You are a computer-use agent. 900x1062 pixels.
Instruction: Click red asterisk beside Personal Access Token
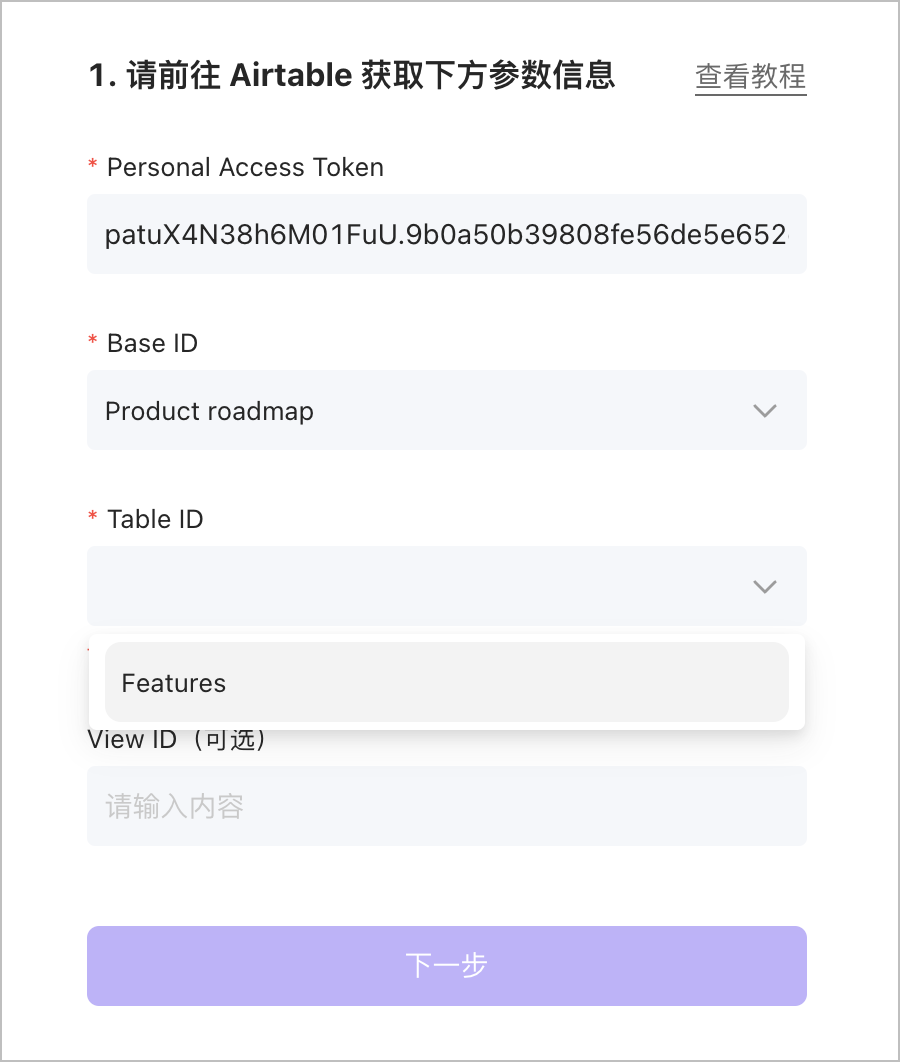click(x=93, y=165)
